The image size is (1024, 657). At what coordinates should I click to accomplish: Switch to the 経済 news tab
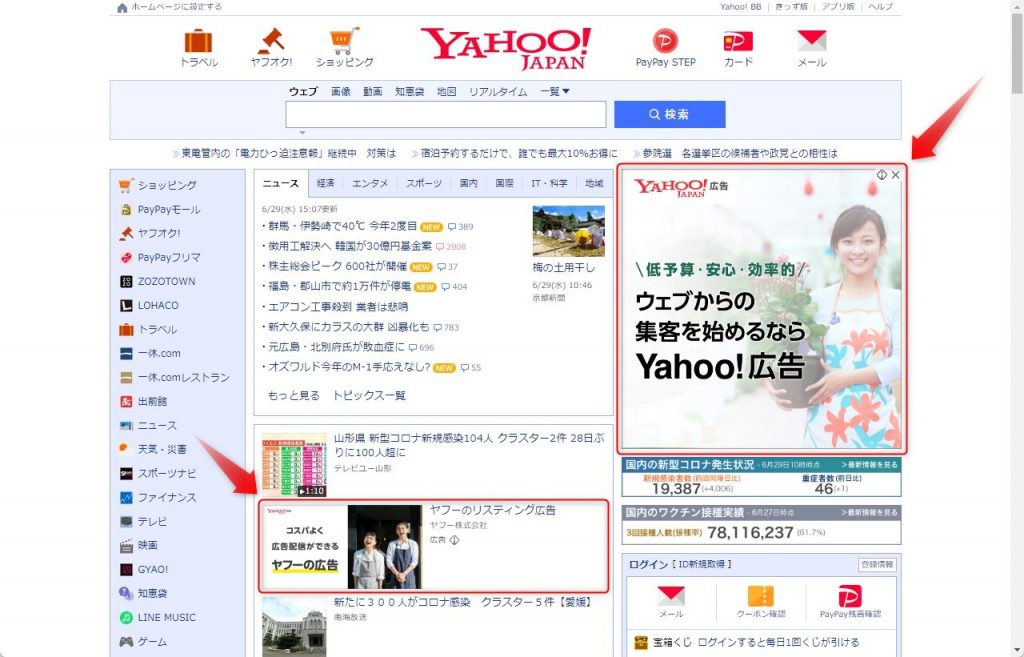pos(325,184)
